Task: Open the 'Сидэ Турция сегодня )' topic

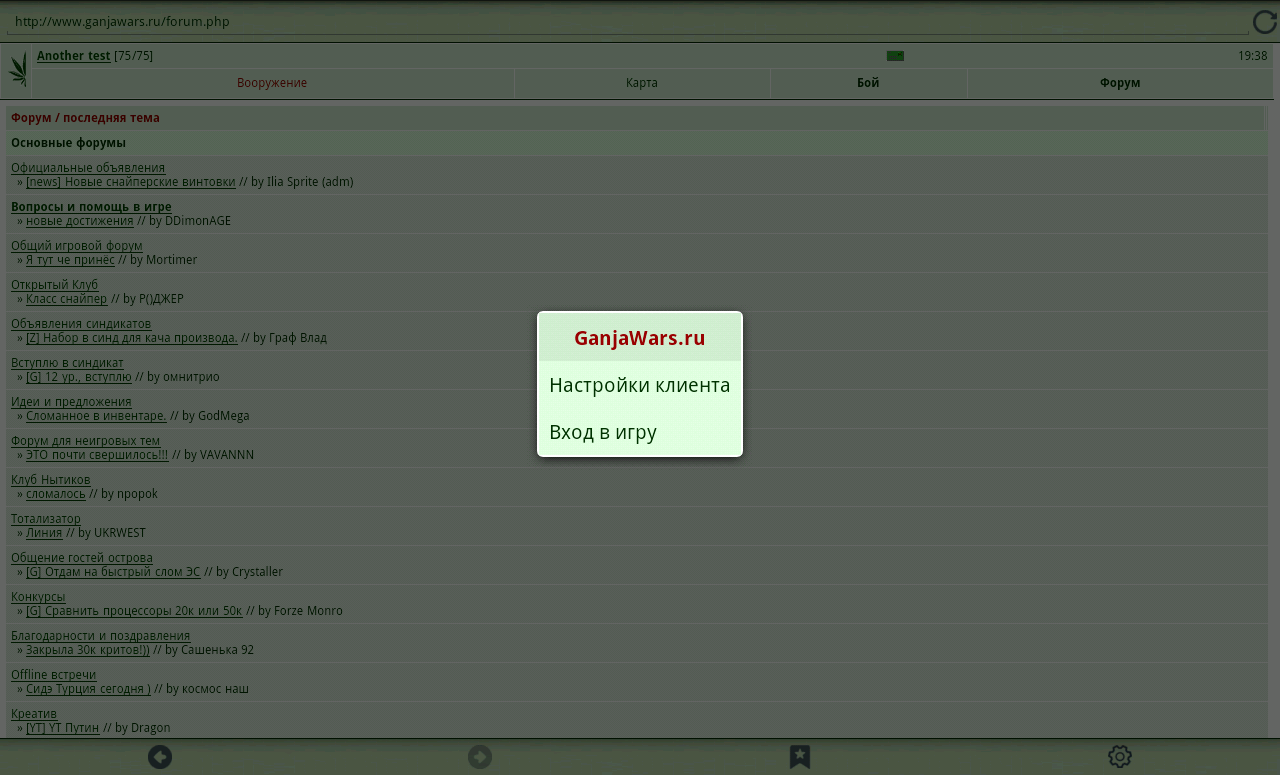Action: pyautogui.click(x=88, y=689)
